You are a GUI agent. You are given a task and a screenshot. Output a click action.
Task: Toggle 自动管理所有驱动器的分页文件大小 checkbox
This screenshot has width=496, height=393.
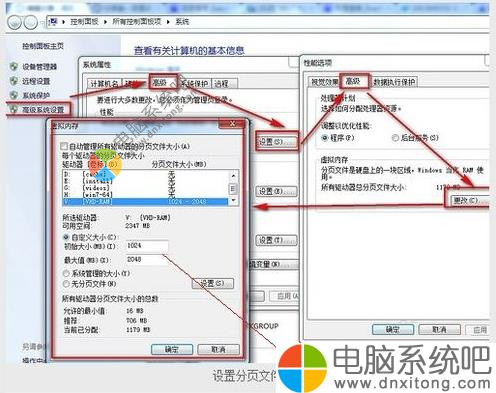[x=64, y=146]
